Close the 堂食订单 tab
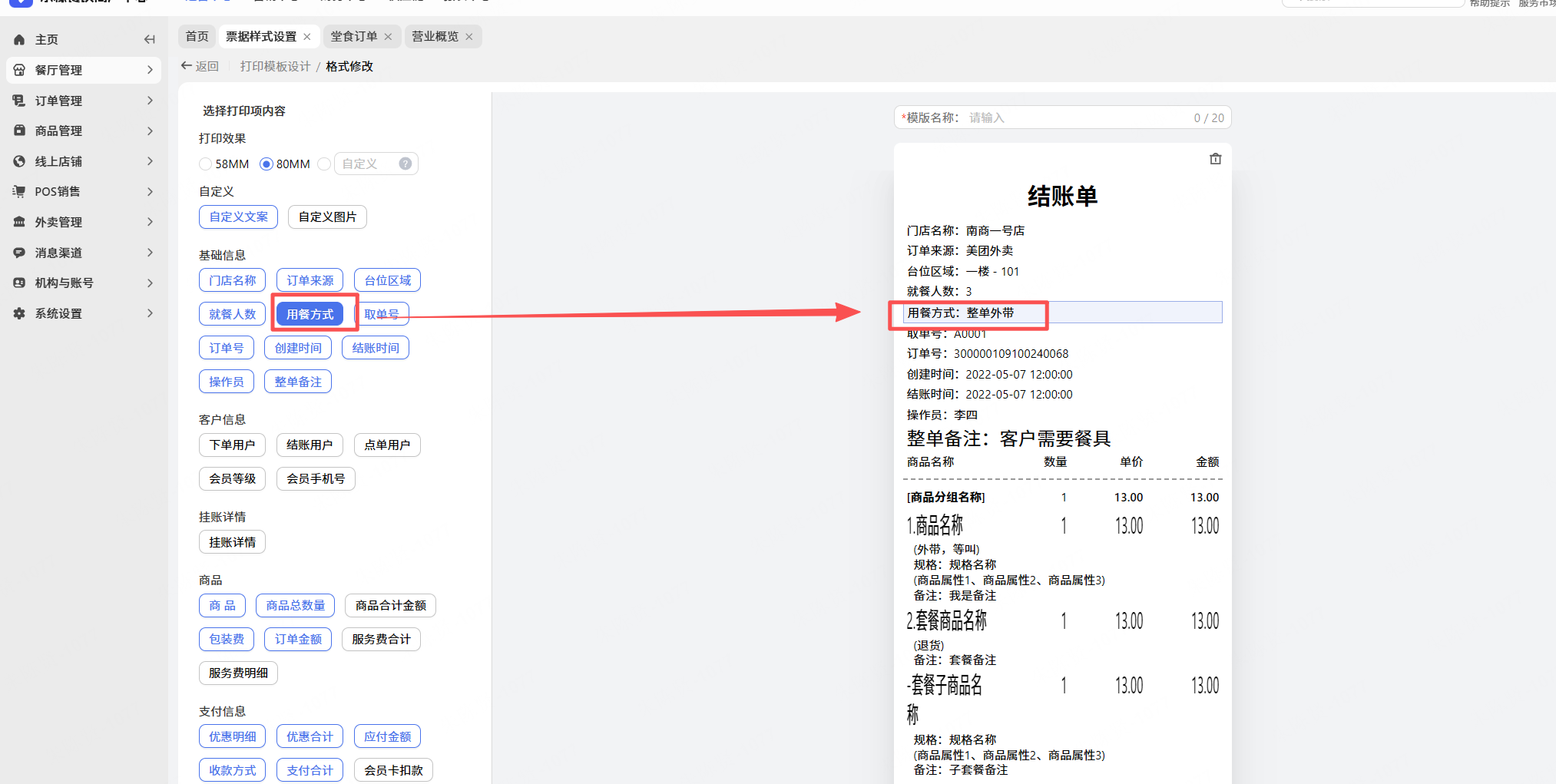The height and width of the screenshot is (784, 1556). point(388,37)
